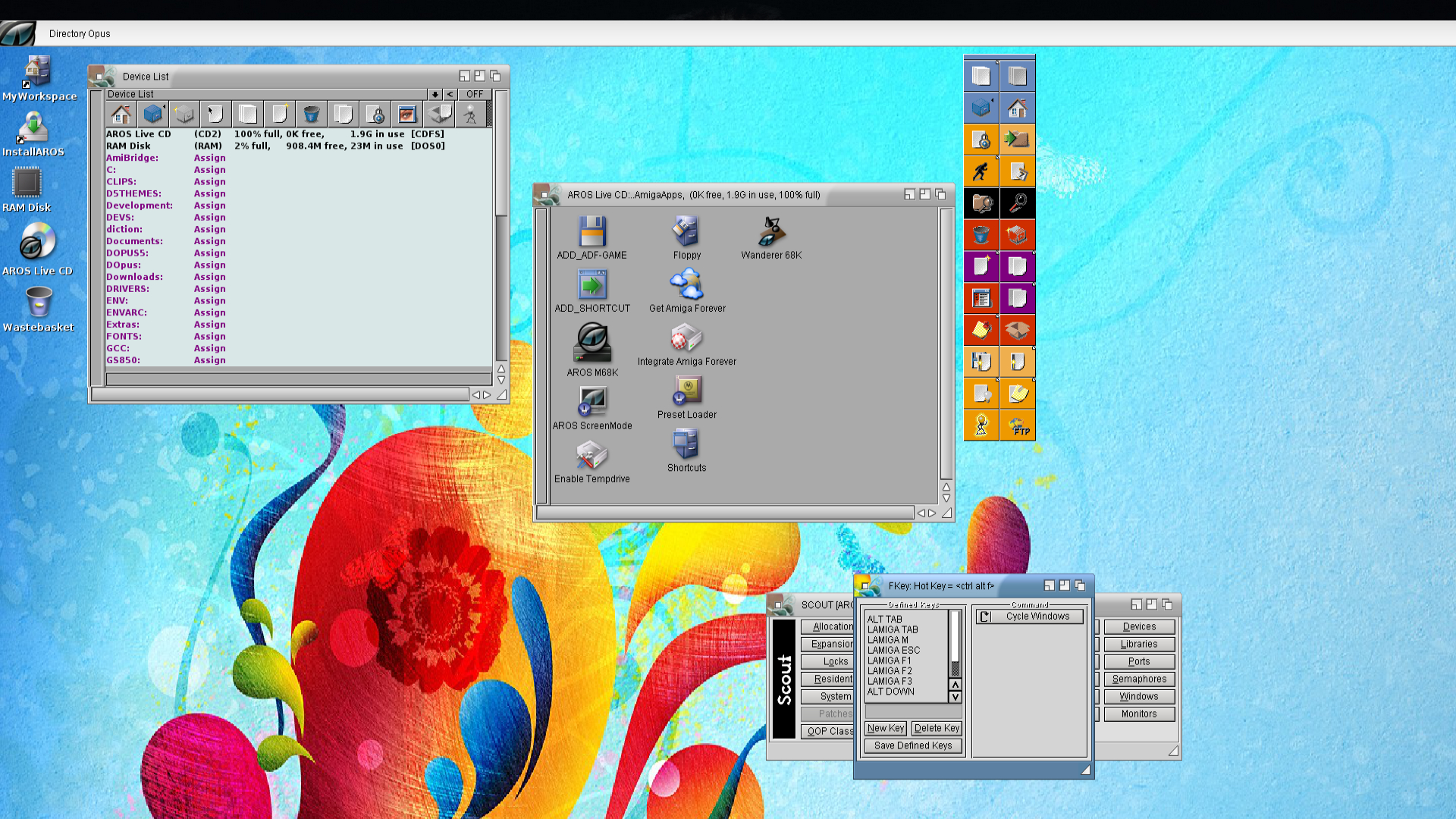Click the Delete Key button in FKey

click(937, 728)
